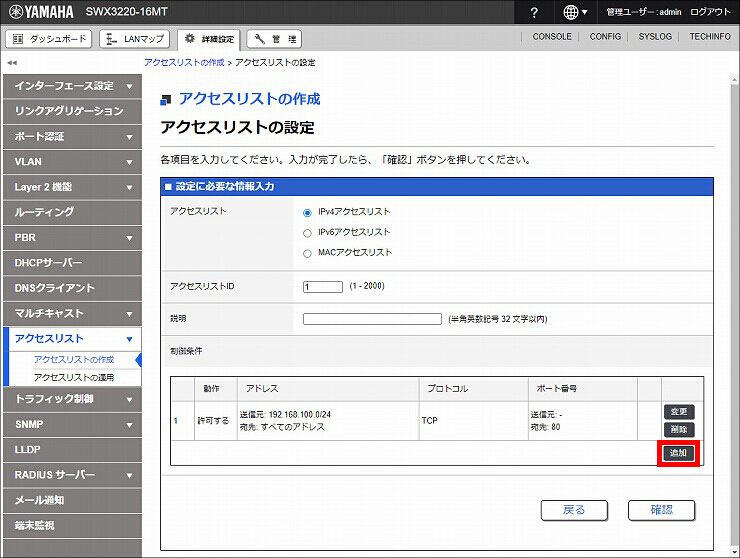Click the 説明 description text field
The height and width of the screenshot is (558, 740).
(x=372, y=319)
